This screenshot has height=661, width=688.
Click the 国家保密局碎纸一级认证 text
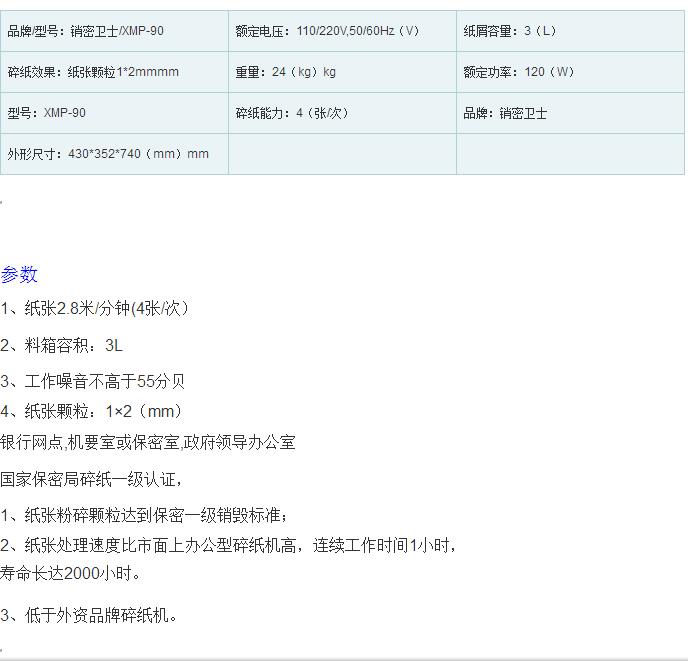pyautogui.click(x=91, y=479)
